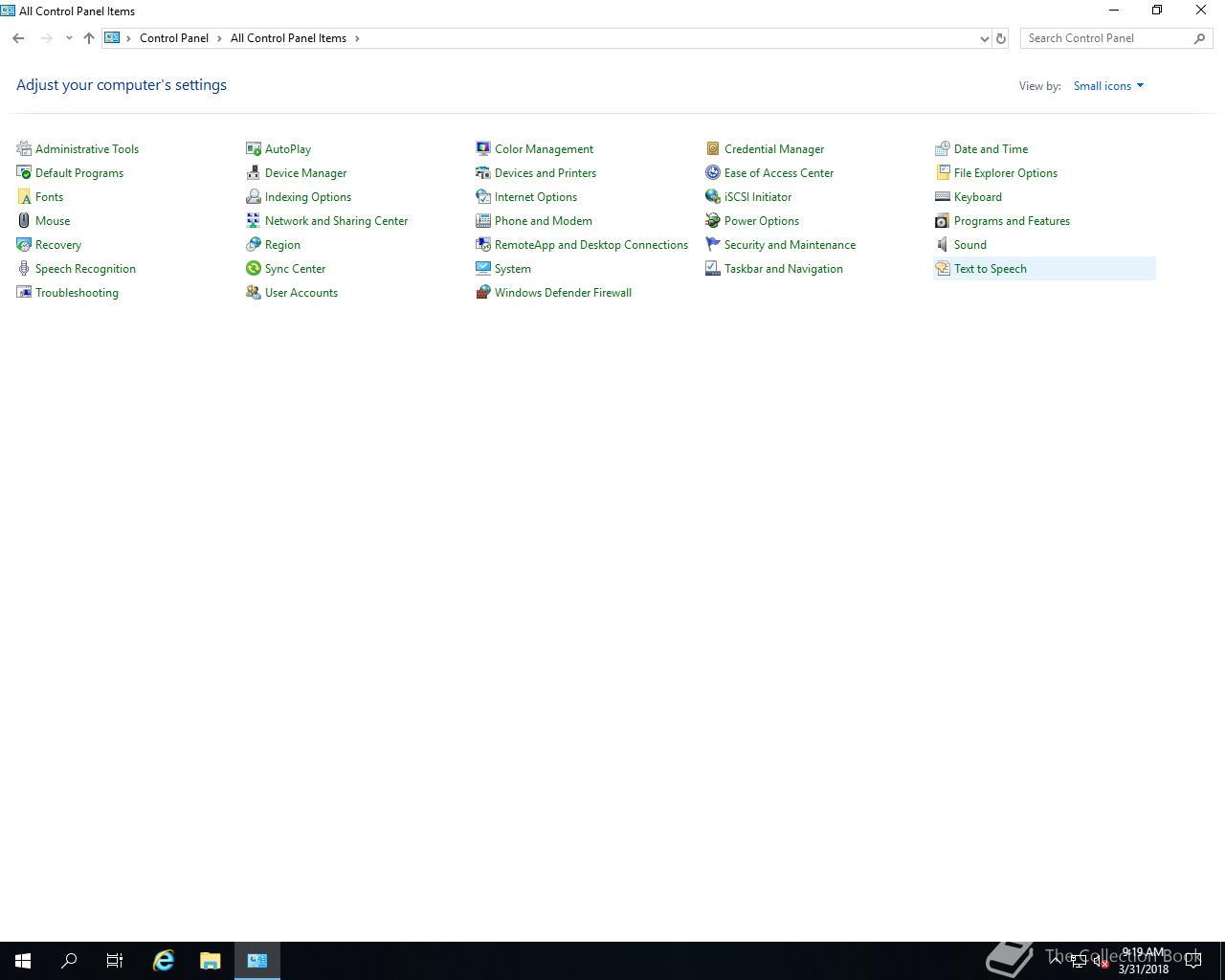Click the search magnifier in search box

pyautogui.click(x=1199, y=38)
